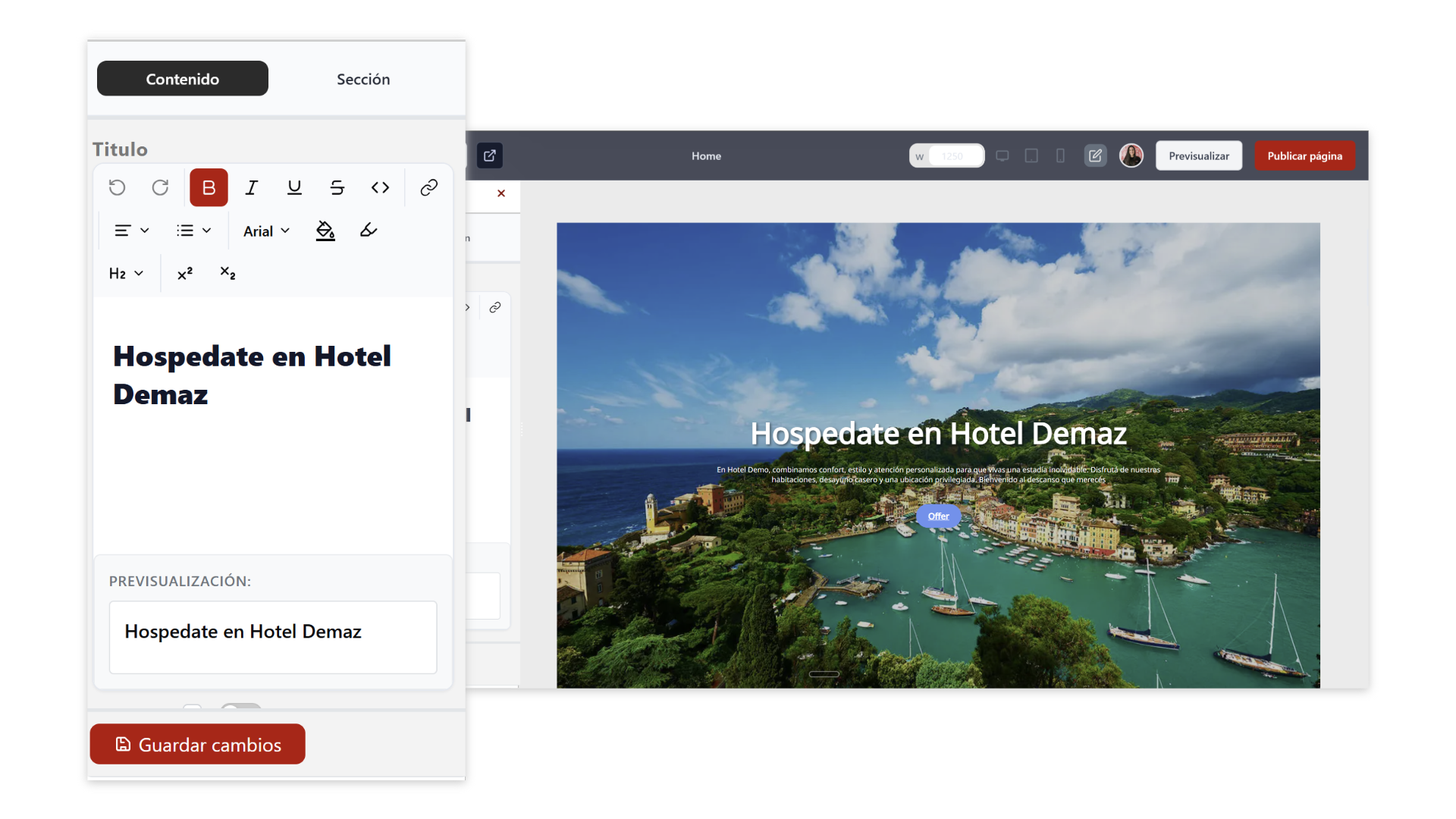Click the page width input field
The image size is (1456, 819).
(953, 156)
